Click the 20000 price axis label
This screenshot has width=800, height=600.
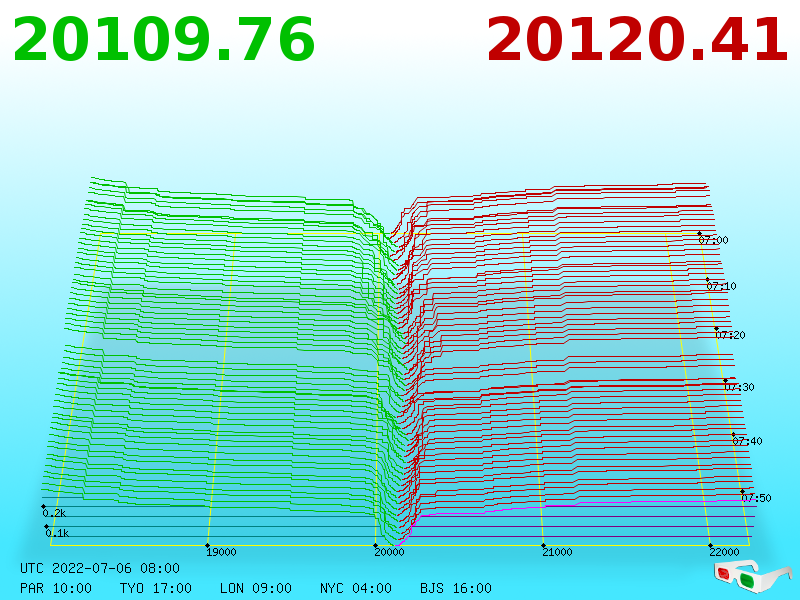click(390, 552)
